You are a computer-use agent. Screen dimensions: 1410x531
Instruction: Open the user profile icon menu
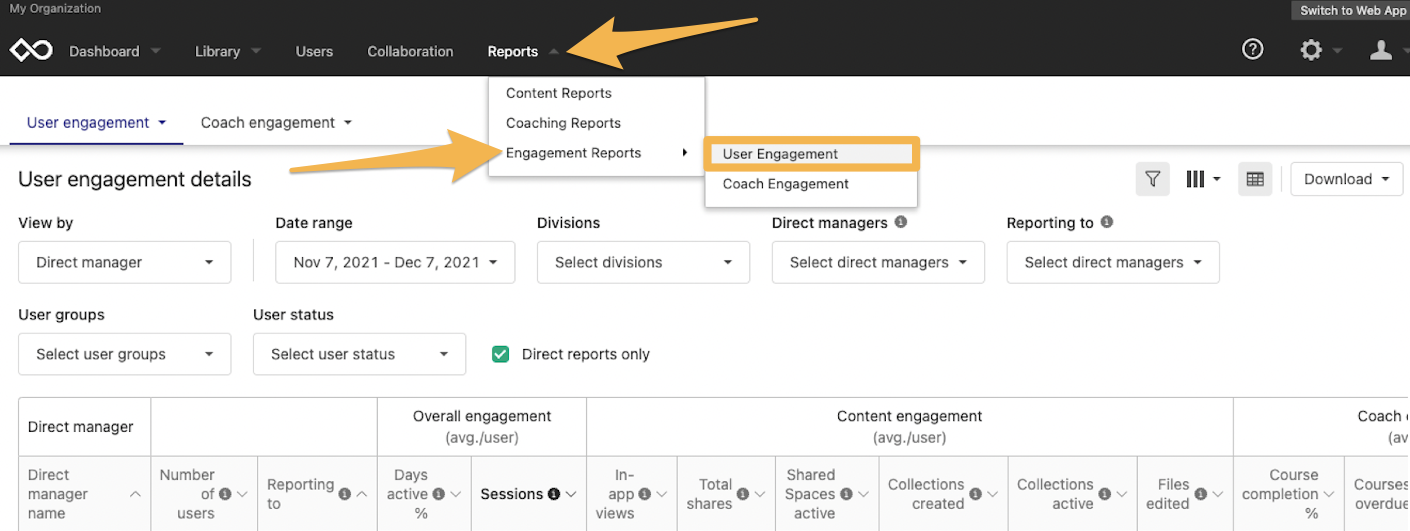click(1381, 50)
